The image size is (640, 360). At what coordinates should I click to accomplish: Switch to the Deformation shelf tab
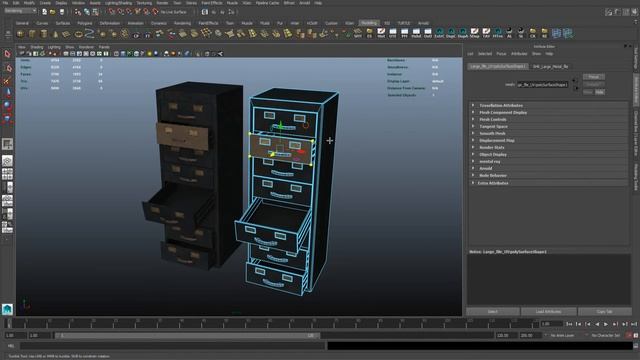pyautogui.click(x=110, y=23)
